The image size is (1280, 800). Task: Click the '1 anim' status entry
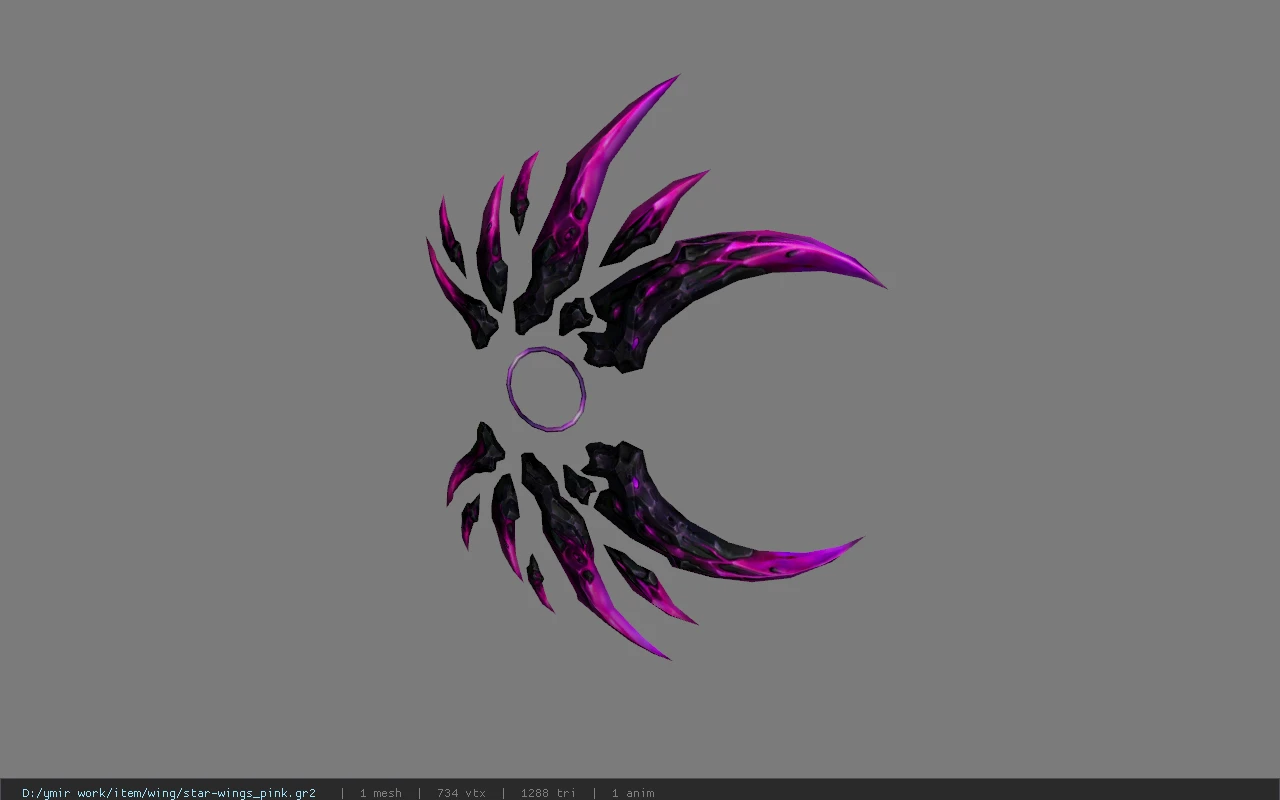pos(633,793)
